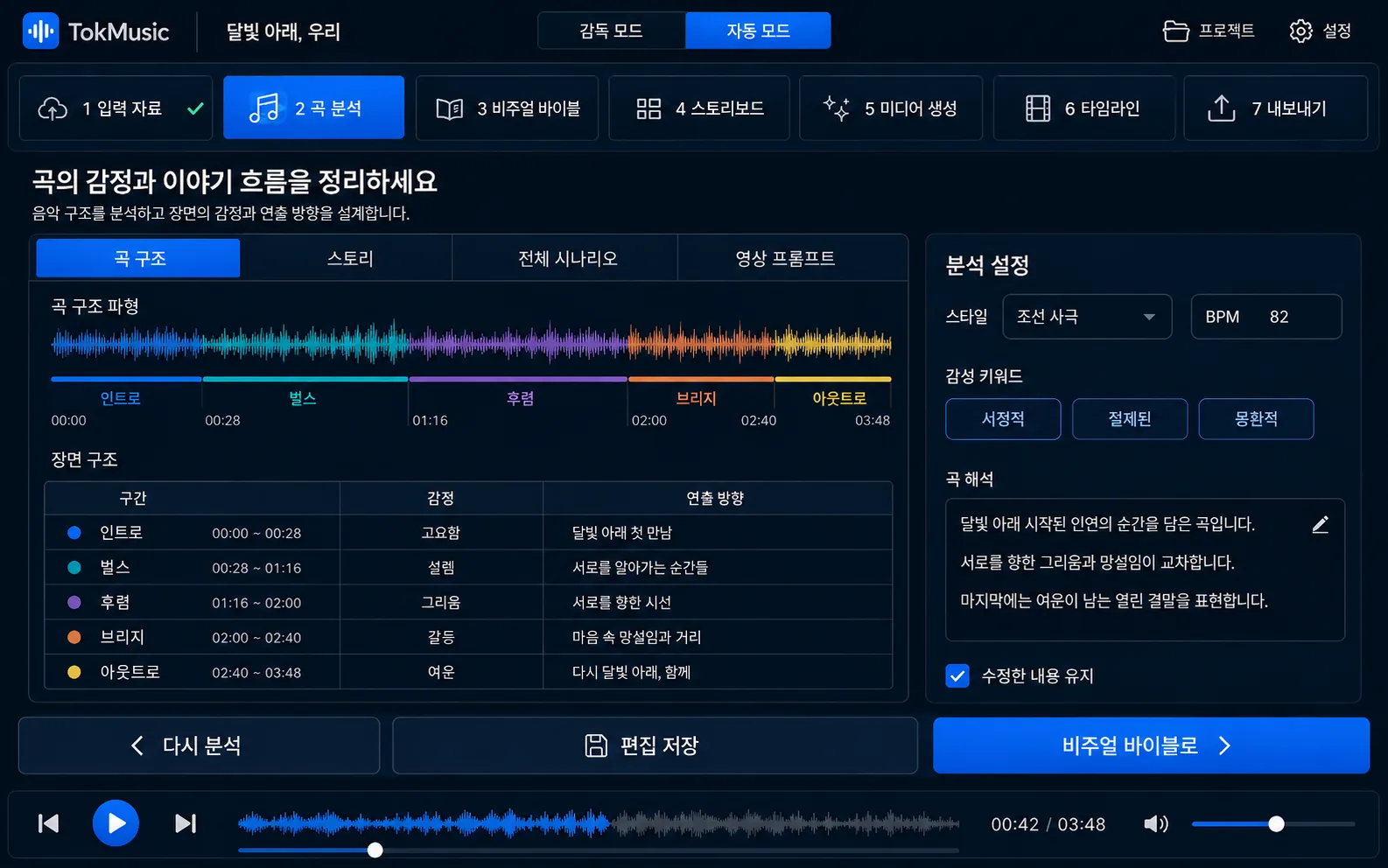Click the TokMusic logo icon

40,31
